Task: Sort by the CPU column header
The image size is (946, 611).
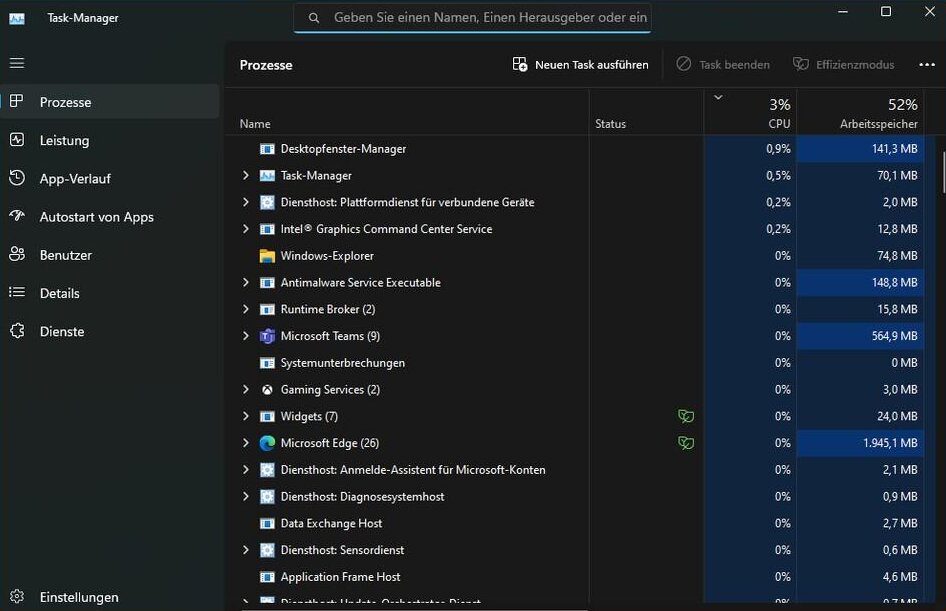Action: click(750, 112)
